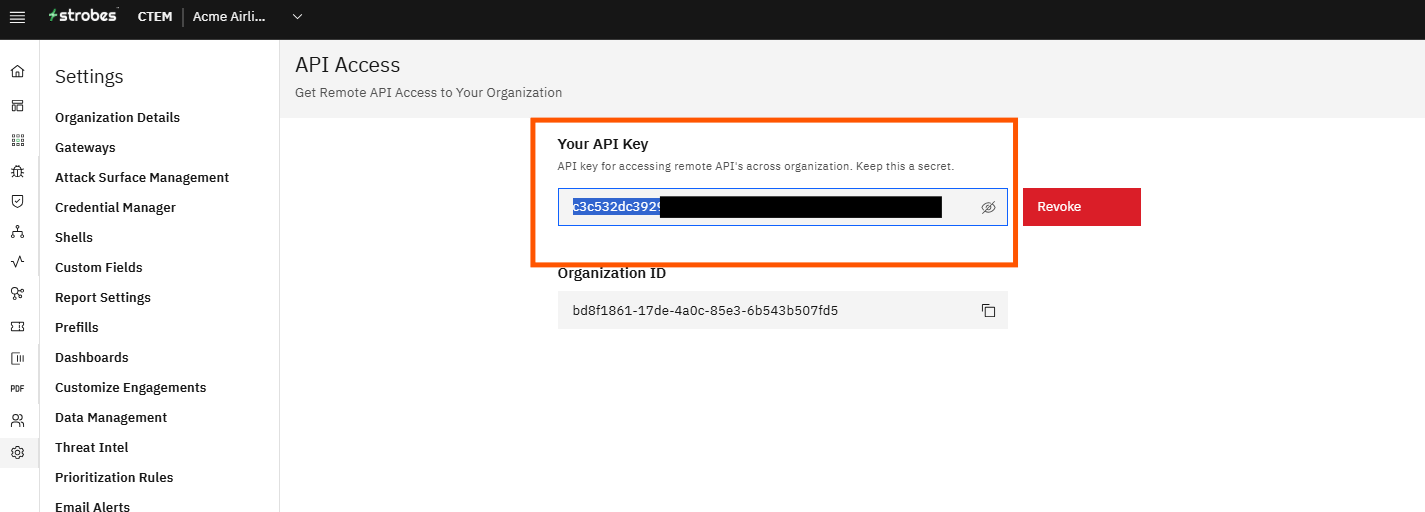Toggle API key visibility eye icon
This screenshot has width=1425, height=512.
988,207
